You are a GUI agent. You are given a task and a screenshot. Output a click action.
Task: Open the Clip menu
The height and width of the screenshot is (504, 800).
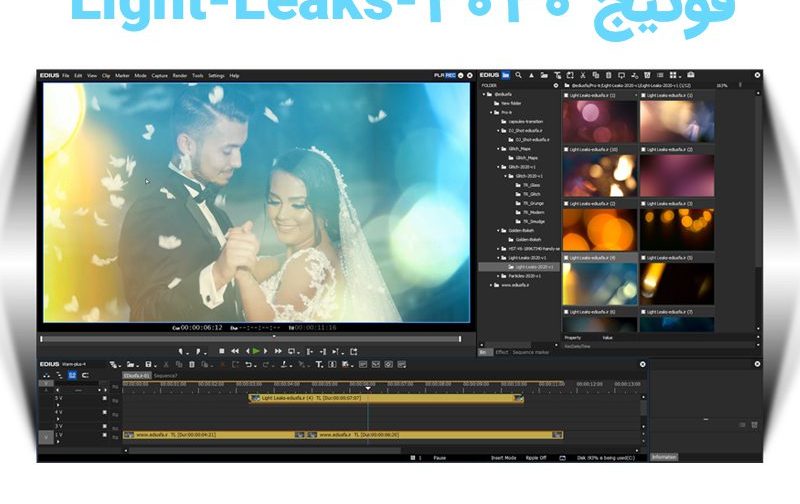point(106,75)
